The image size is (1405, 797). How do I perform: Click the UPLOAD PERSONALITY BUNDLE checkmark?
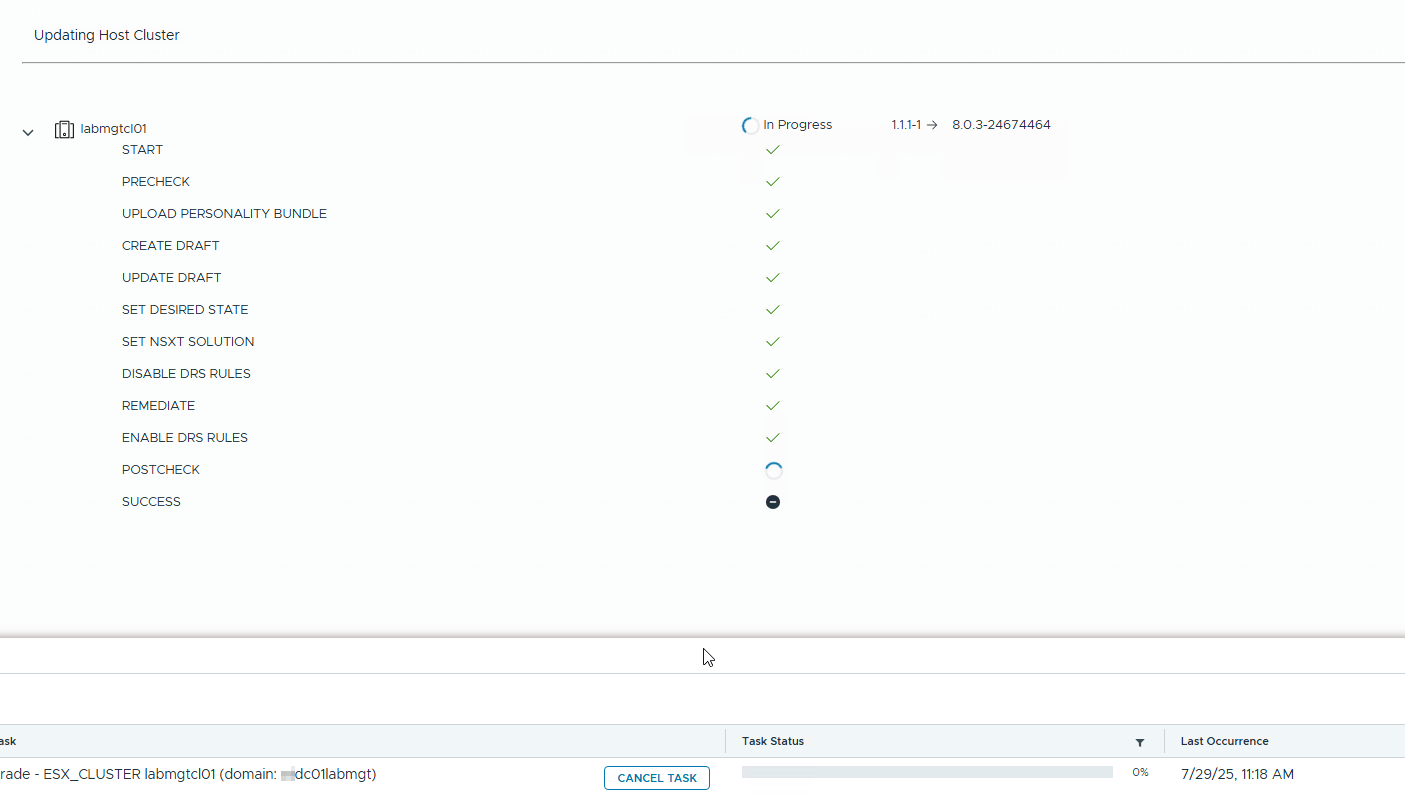[772, 213]
